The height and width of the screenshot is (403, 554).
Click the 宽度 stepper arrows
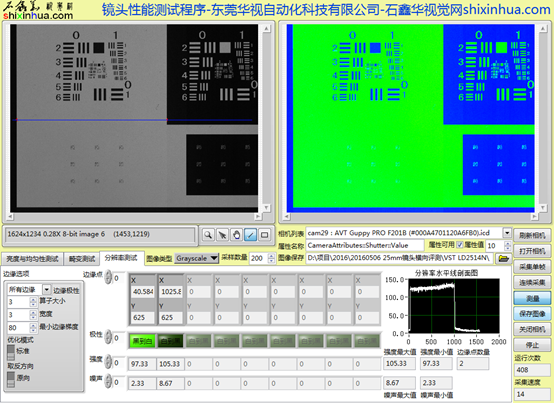[33, 315]
